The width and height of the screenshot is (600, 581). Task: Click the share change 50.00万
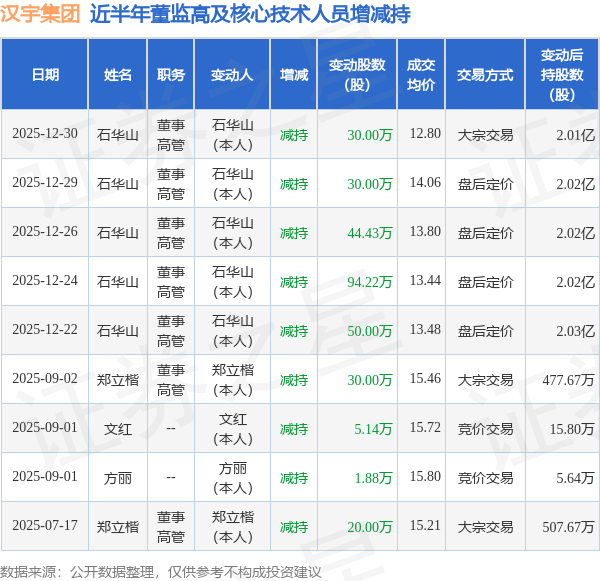coord(370,331)
